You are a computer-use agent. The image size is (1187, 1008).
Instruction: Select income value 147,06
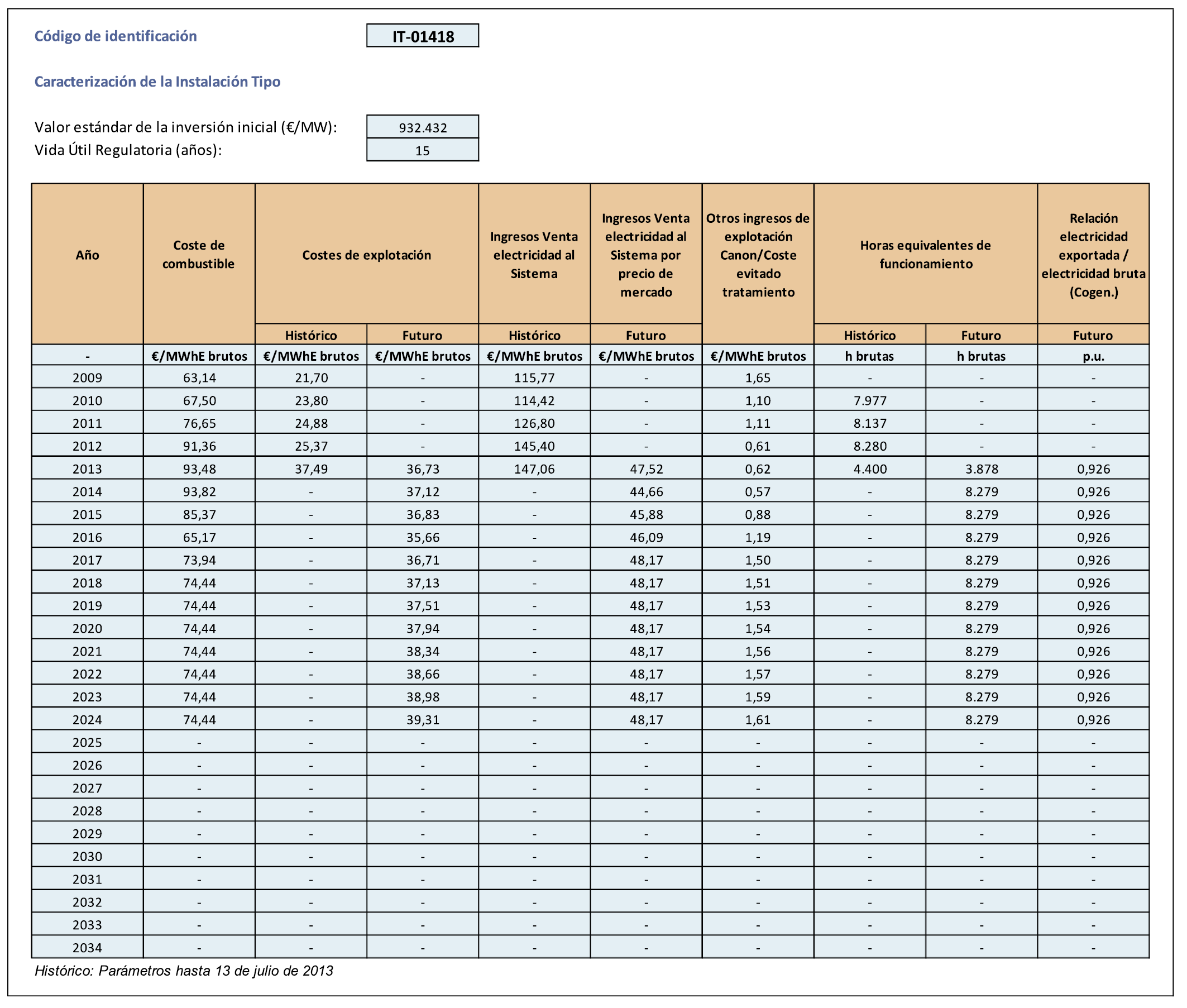click(x=534, y=469)
